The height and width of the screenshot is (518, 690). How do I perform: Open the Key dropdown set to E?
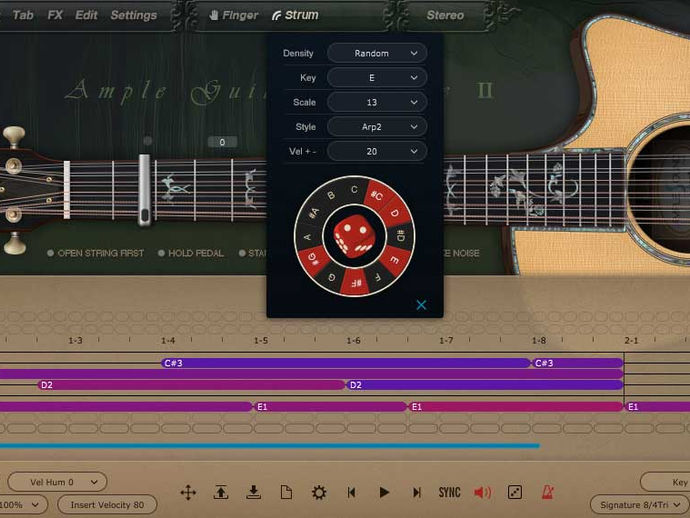point(377,78)
